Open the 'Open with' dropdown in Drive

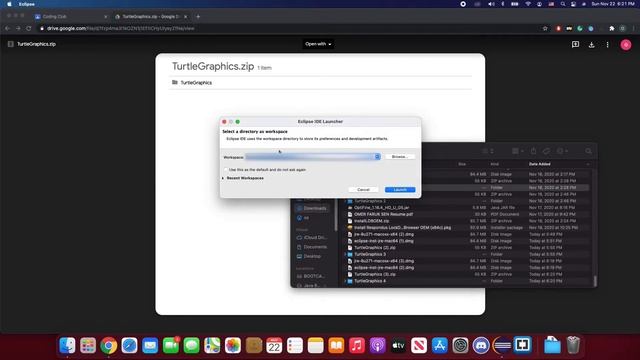click(x=318, y=44)
